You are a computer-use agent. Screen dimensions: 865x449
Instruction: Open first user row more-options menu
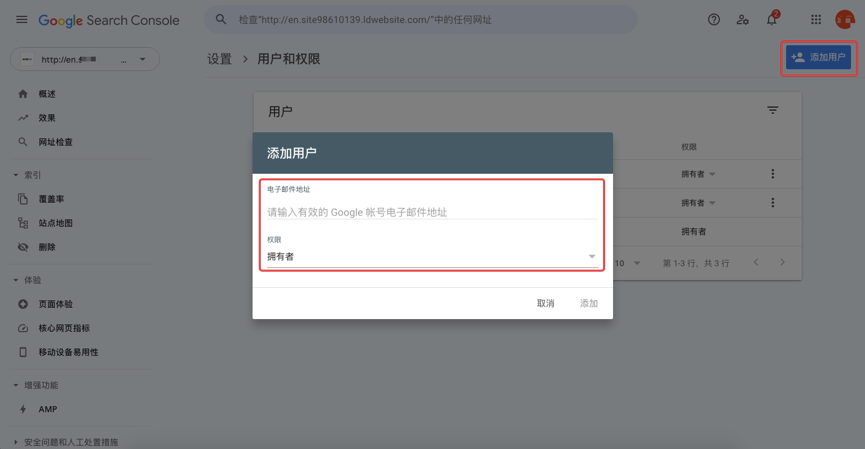tap(773, 174)
